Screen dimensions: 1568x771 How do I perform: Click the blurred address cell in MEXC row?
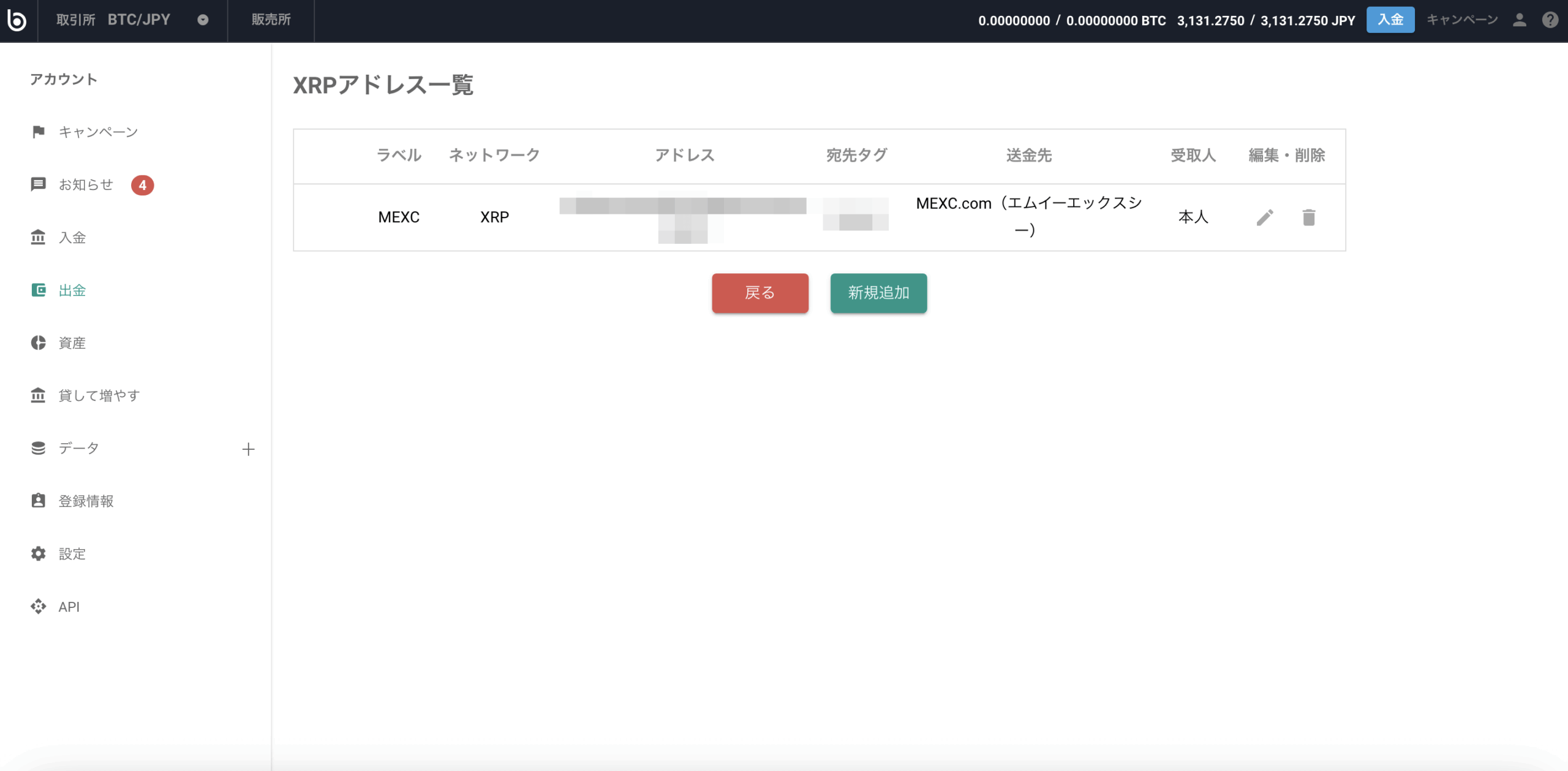[x=683, y=217]
